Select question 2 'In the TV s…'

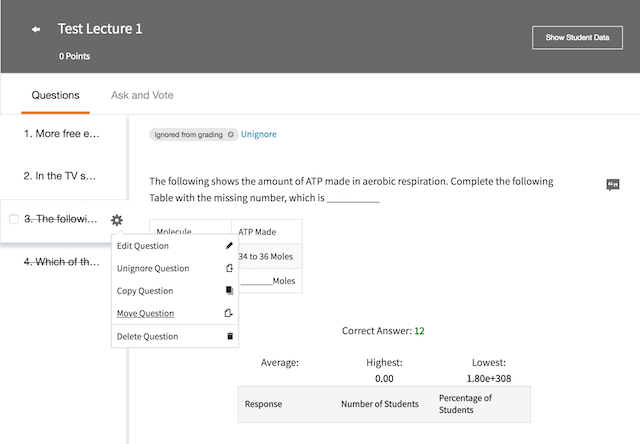62,176
